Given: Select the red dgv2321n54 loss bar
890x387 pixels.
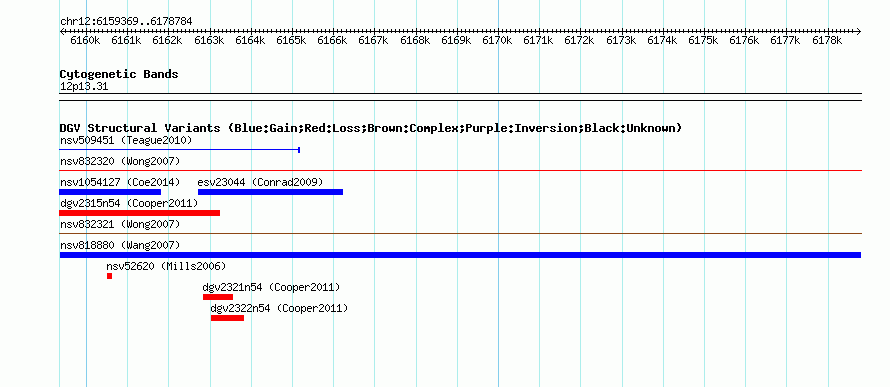Looking at the screenshot, I should click(x=218, y=297).
